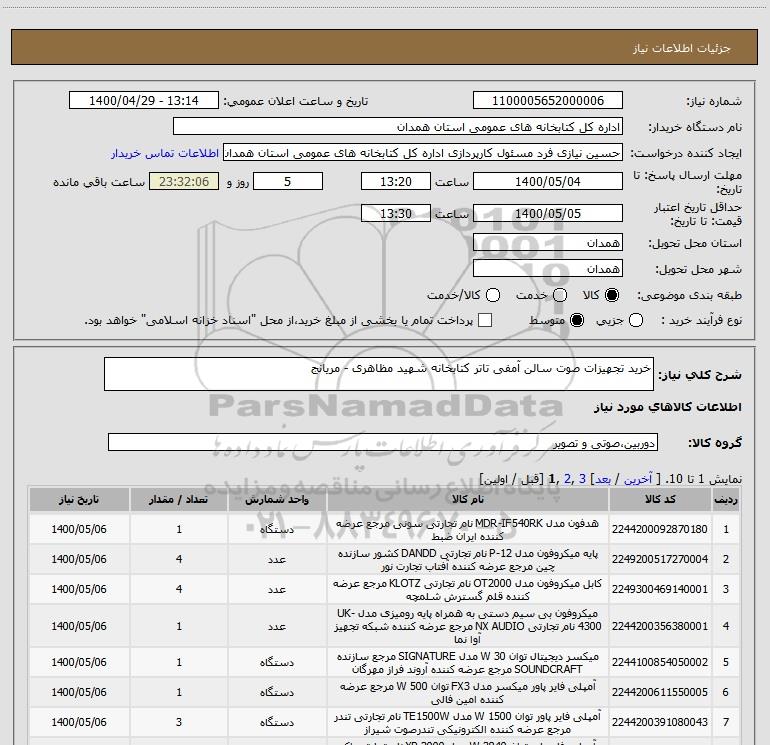The width and height of the screenshot is (770, 745).
Task: Click the FX3 500 W amplifier name
Action: tap(468, 692)
